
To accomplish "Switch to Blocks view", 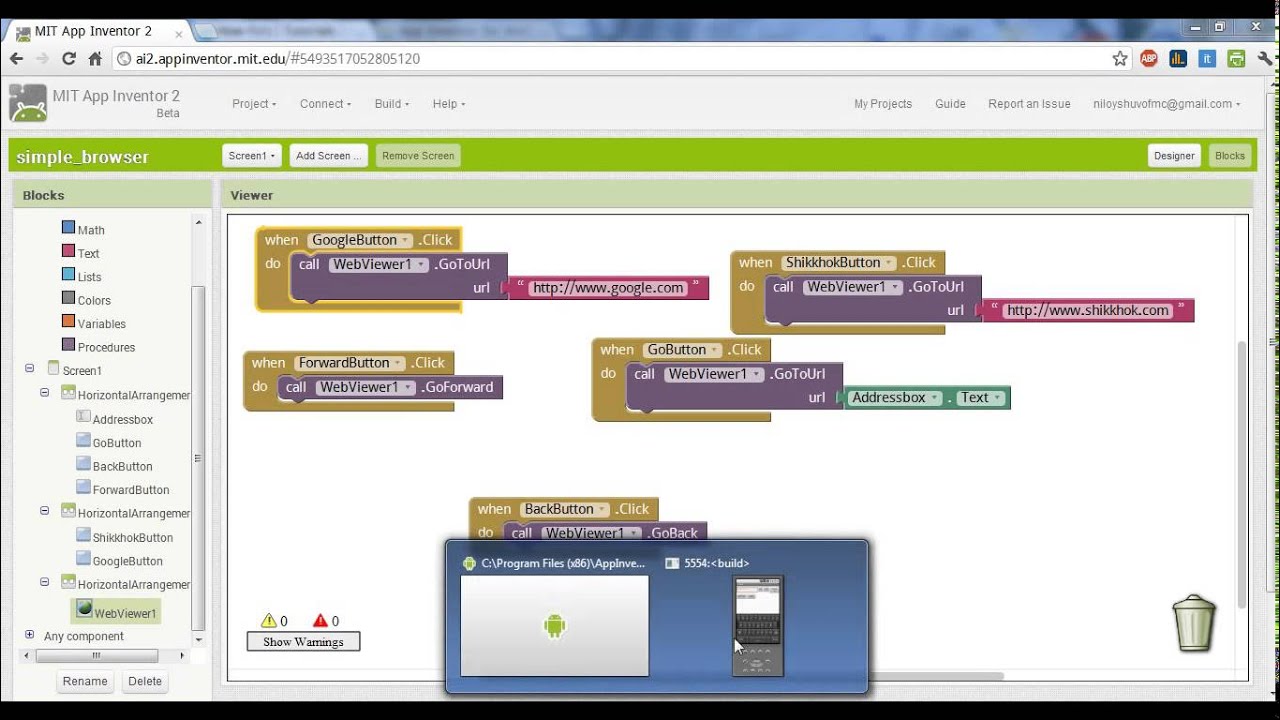I will [1230, 156].
